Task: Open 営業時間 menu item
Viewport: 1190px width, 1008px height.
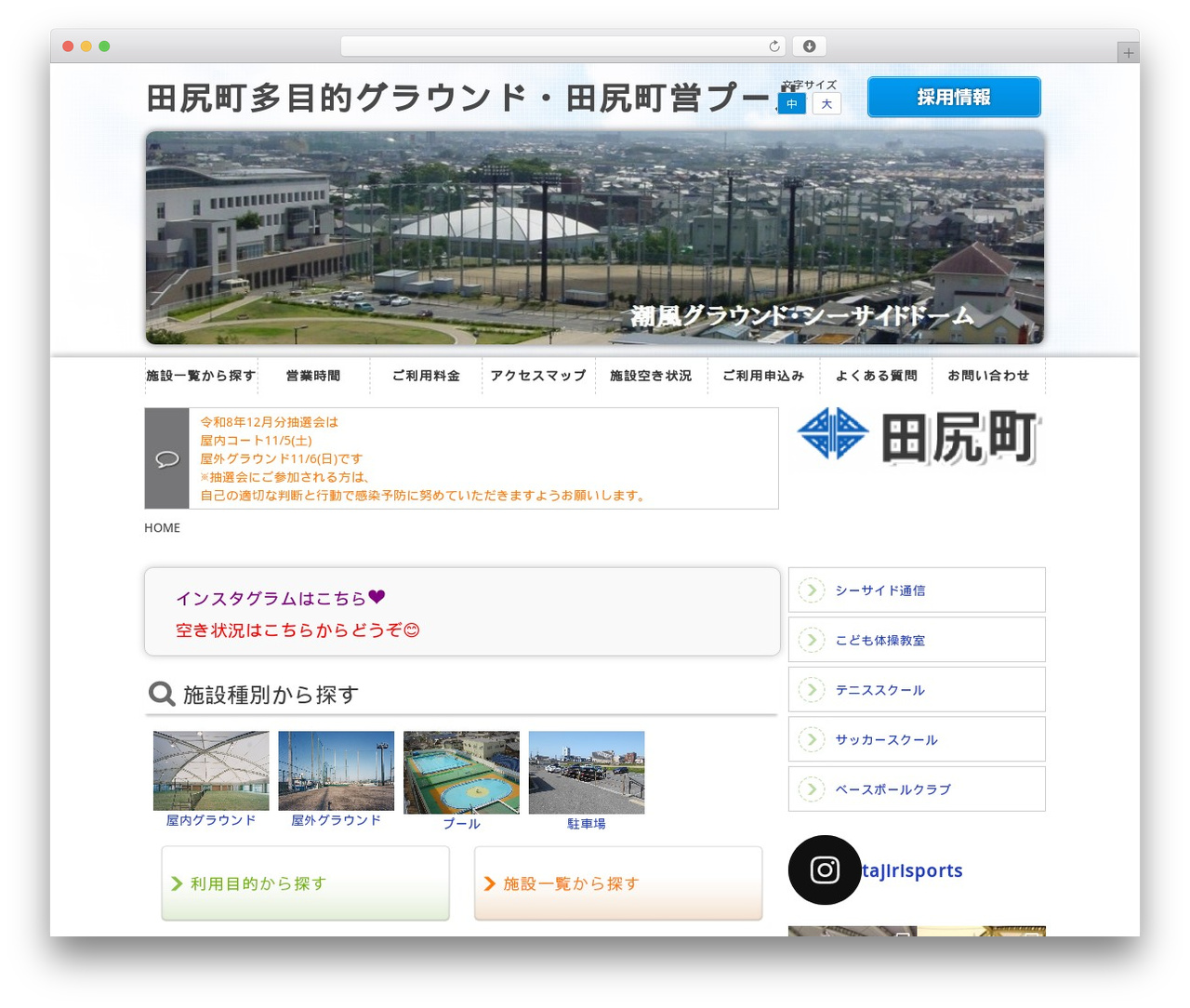Action: coord(313,376)
